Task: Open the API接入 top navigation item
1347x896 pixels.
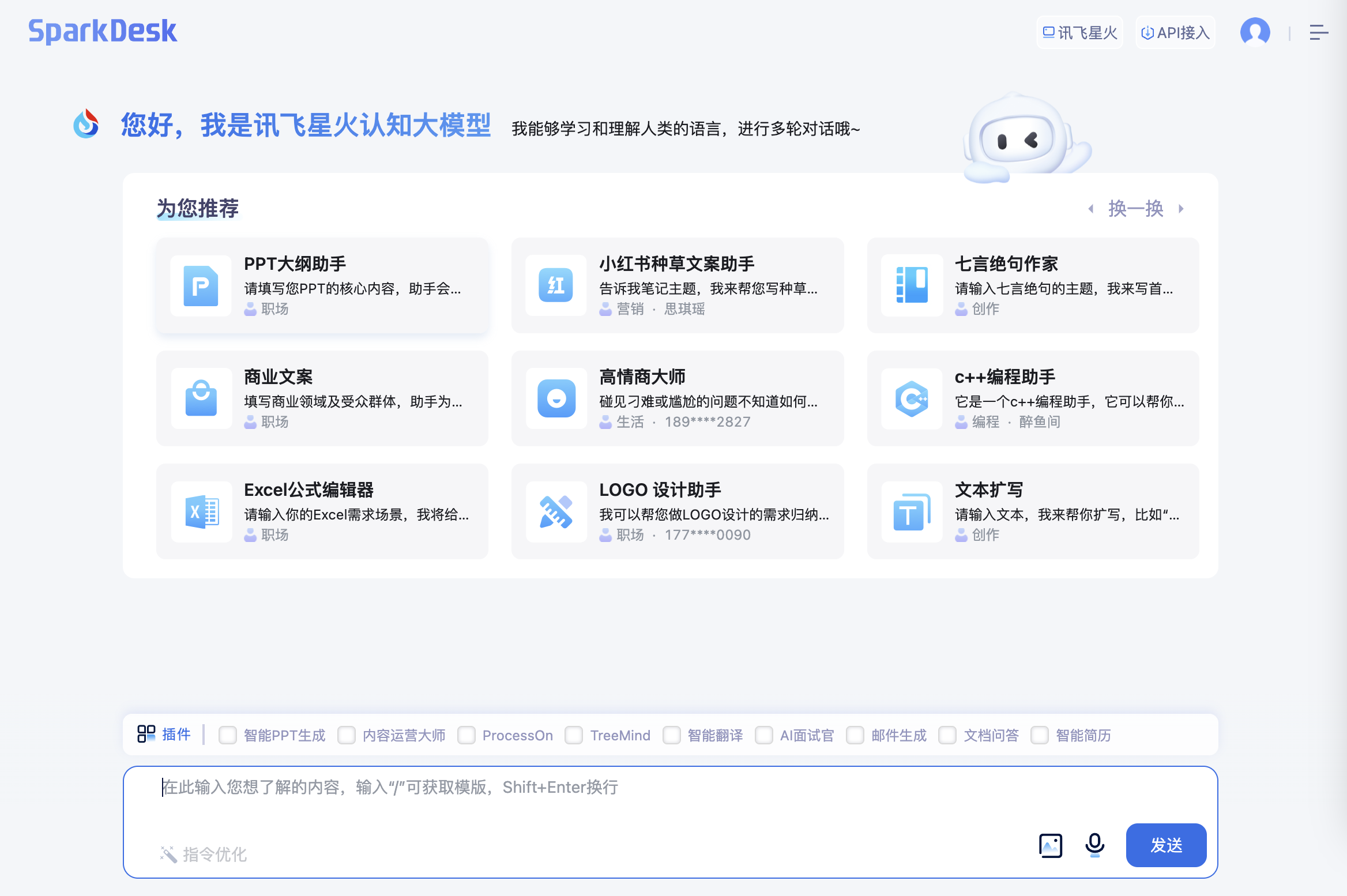Action: click(x=1175, y=33)
